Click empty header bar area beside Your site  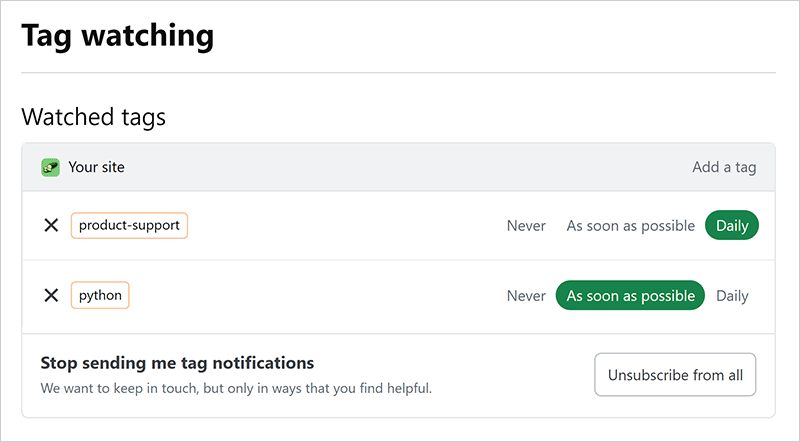(x=400, y=167)
